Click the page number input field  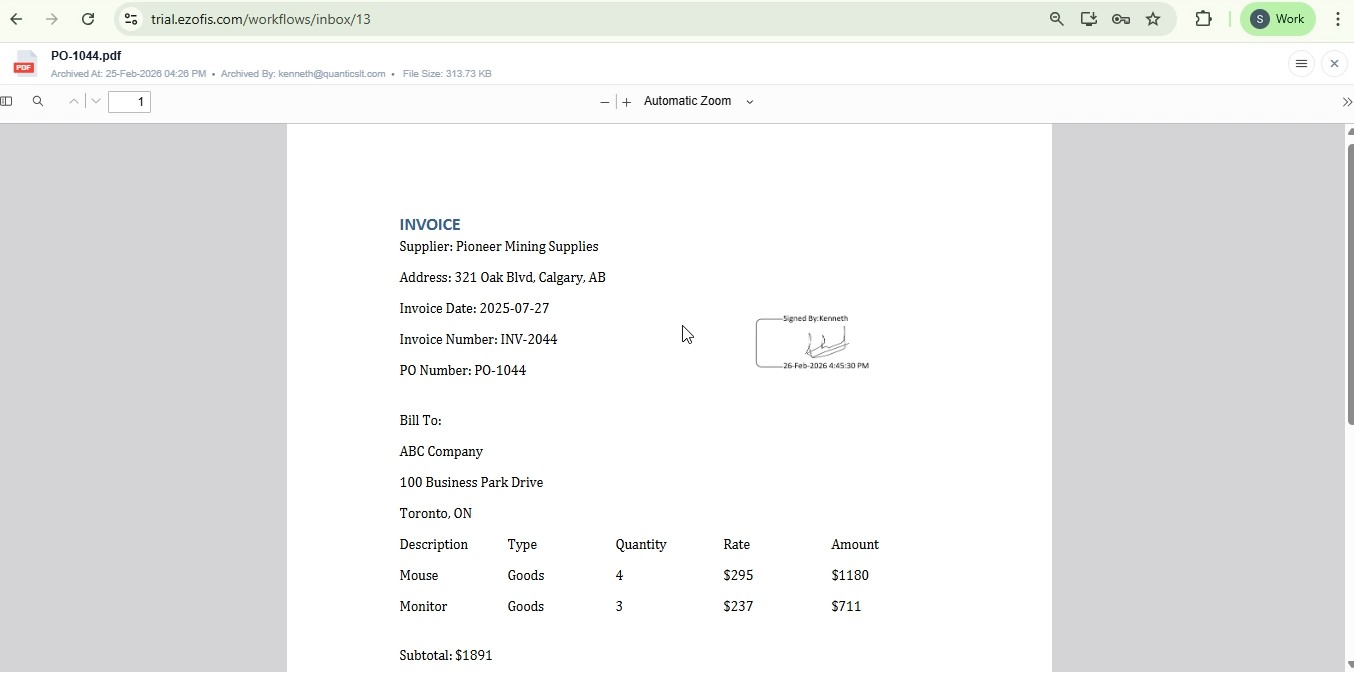pyautogui.click(x=130, y=102)
